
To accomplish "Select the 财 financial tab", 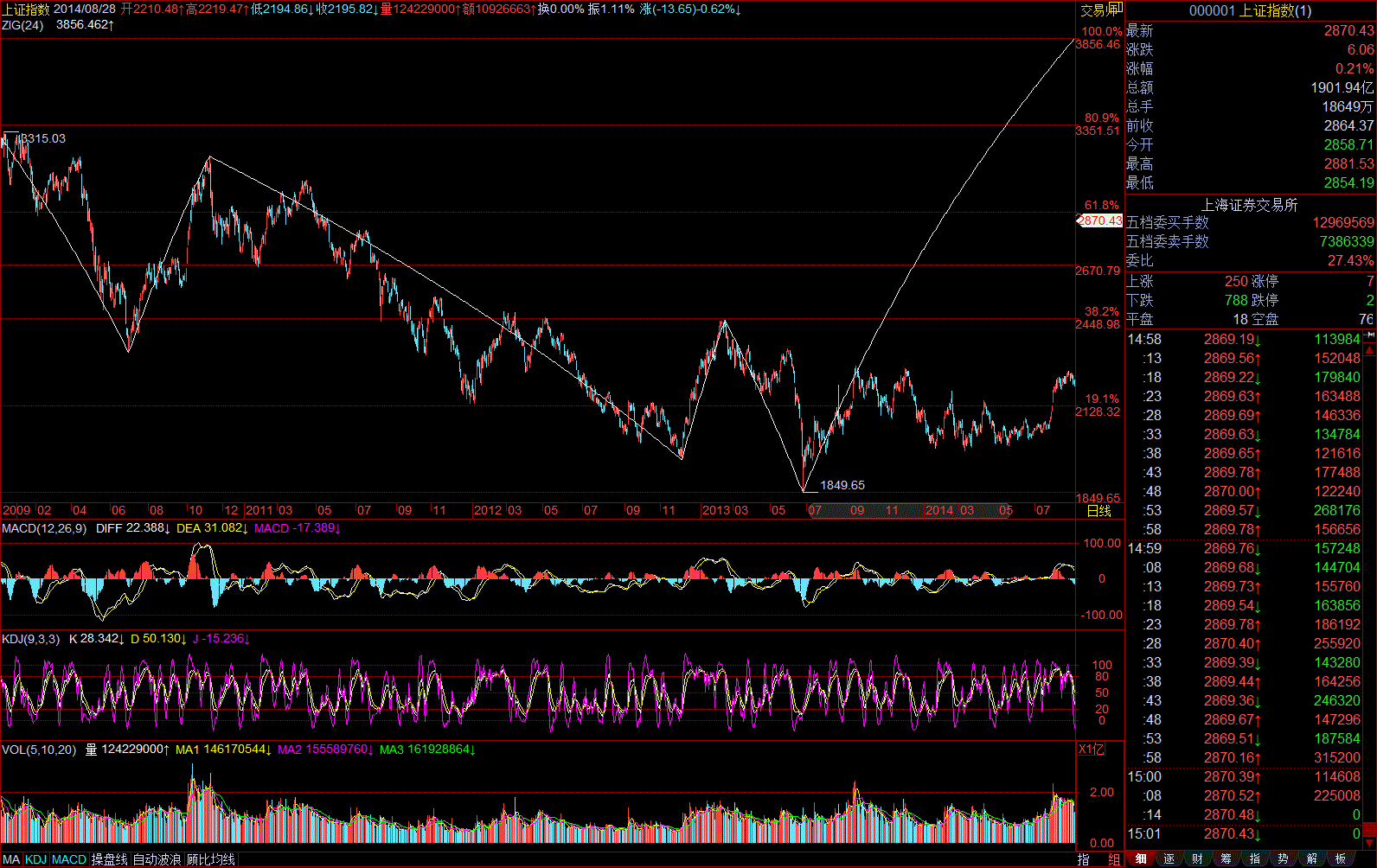I will [x=1197, y=858].
